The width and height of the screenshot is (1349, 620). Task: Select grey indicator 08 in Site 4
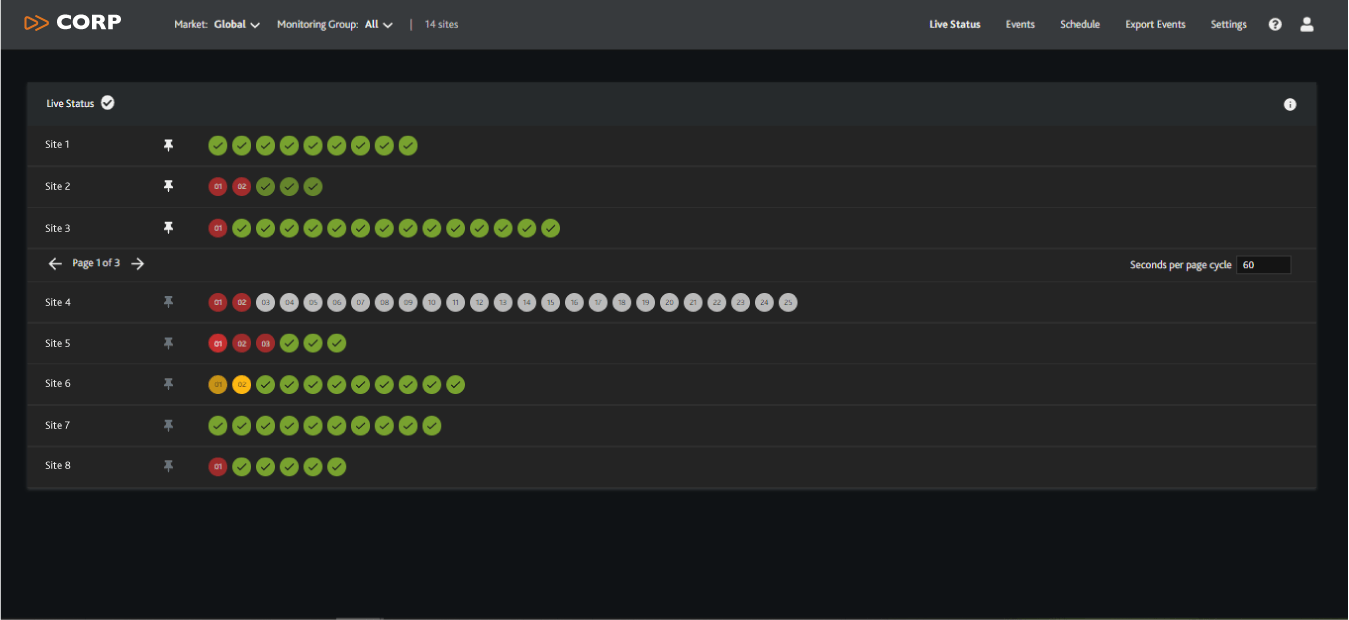pyautogui.click(x=384, y=302)
